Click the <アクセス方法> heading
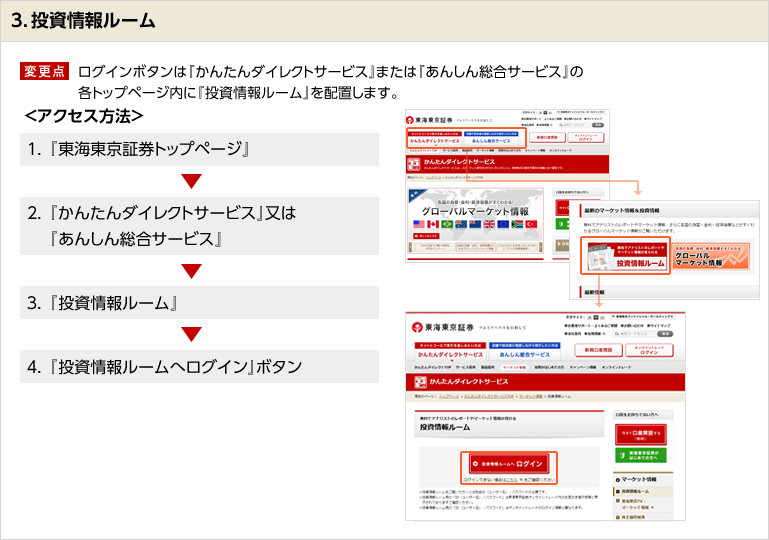769x540 pixels. pyautogui.click(x=84, y=116)
